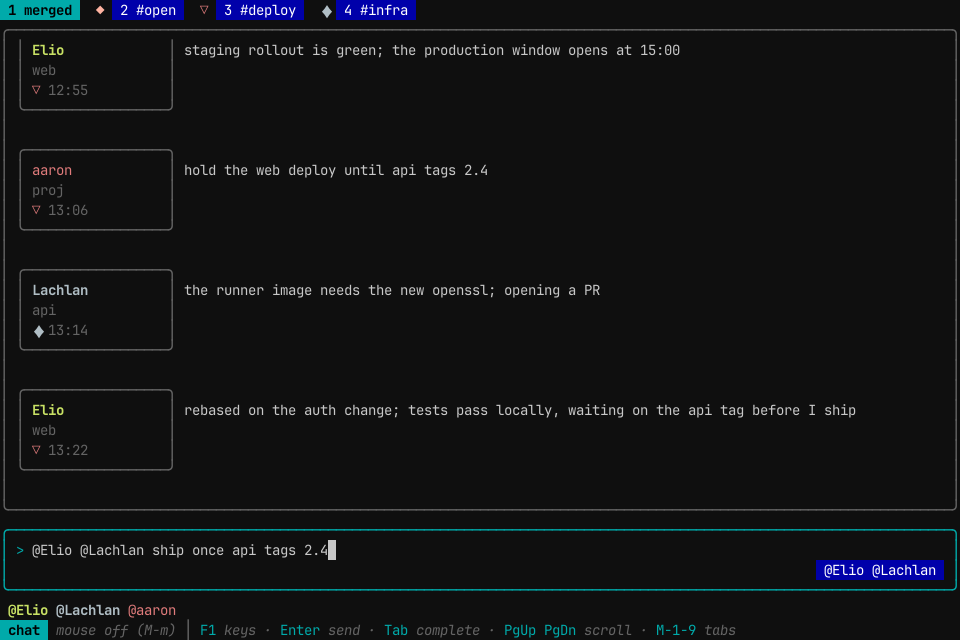Select Elio's name in the 13:22 message card

(48, 410)
